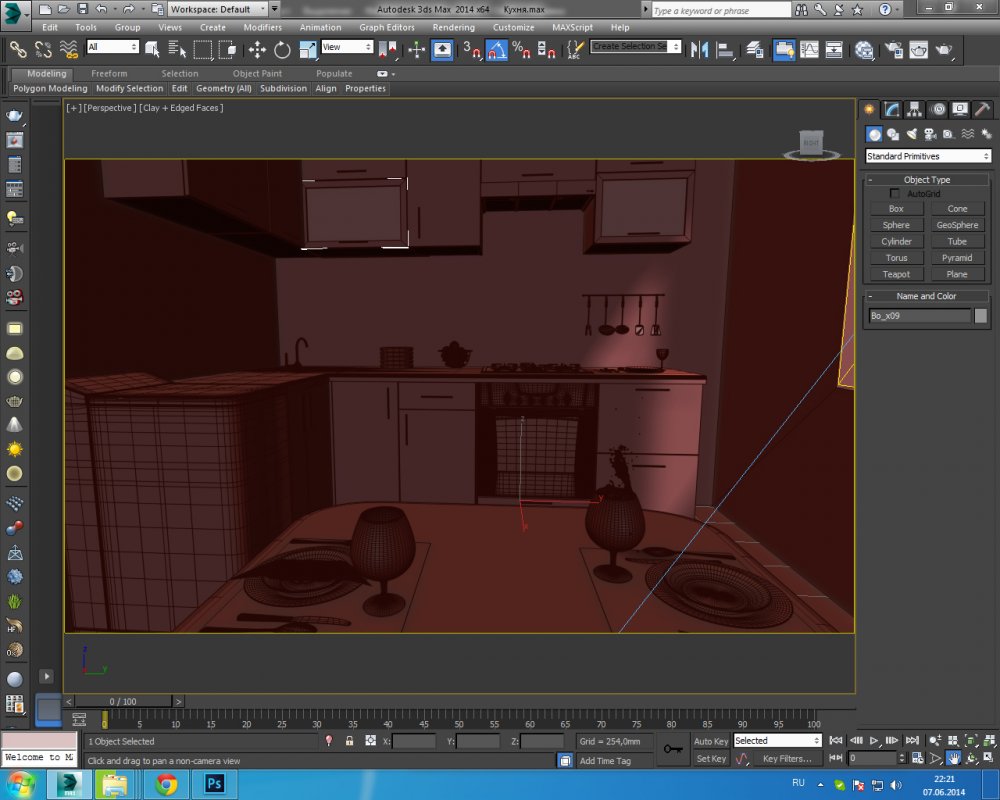Open the Modify command panel tab
This screenshot has width=1000, height=800.
point(892,109)
